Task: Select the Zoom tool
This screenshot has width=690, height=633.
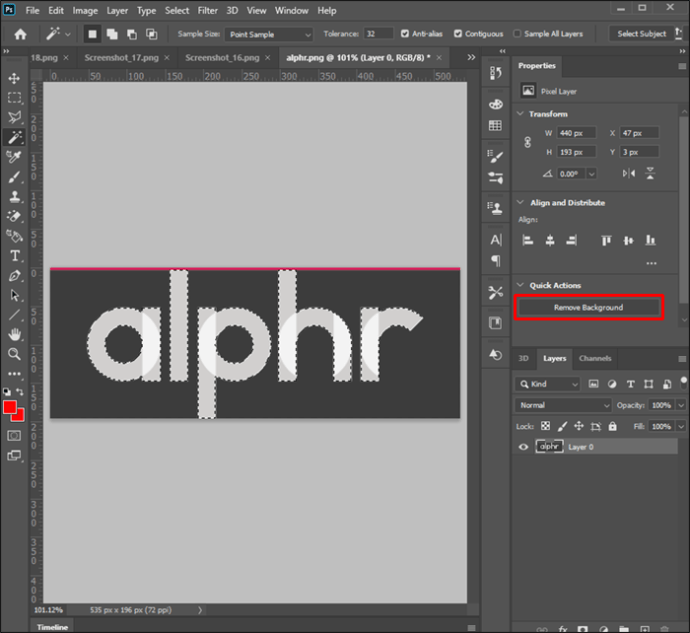Action: click(14, 353)
